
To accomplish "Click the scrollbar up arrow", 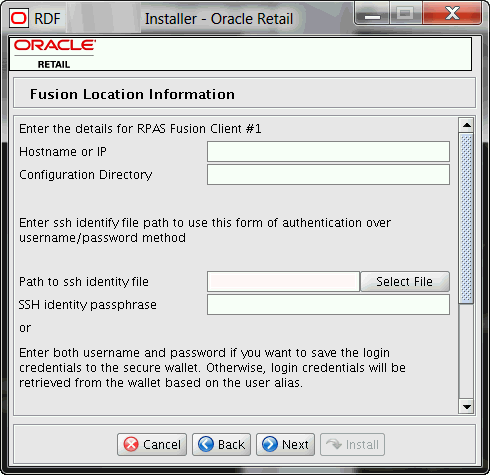I will (x=467, y=126).
